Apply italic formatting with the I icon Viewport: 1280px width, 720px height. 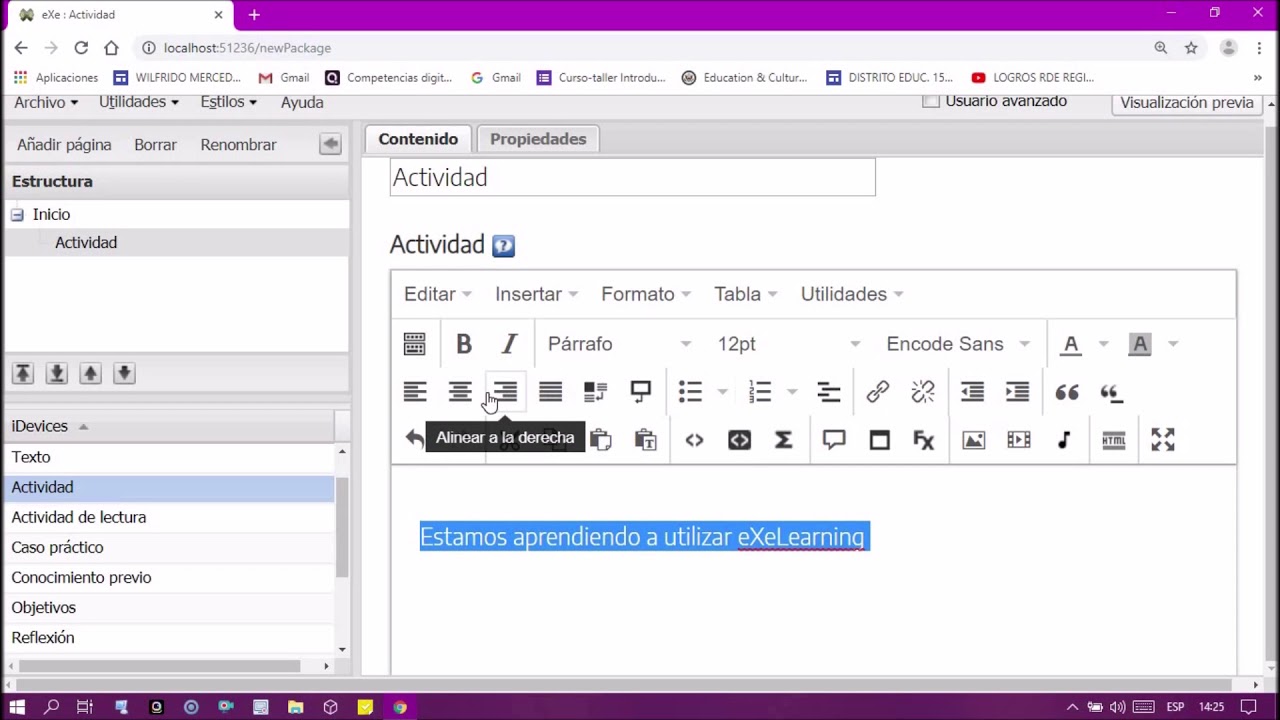(x=509, y=344)
